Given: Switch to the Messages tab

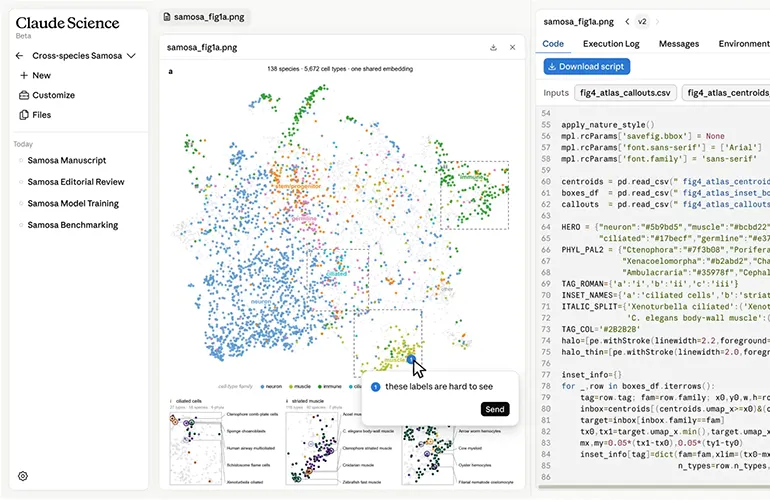Looking at the screenshot, I should pyautogui.click(x=679, y=44).
